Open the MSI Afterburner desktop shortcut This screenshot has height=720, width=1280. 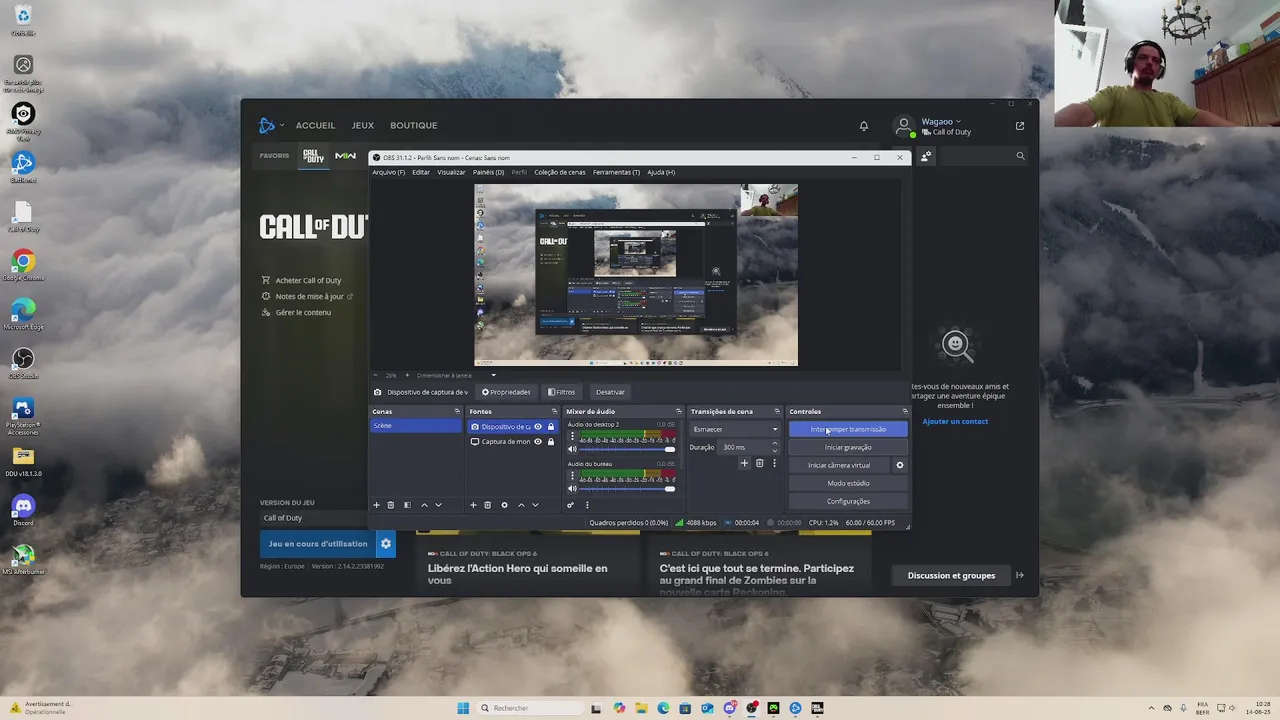23,558
